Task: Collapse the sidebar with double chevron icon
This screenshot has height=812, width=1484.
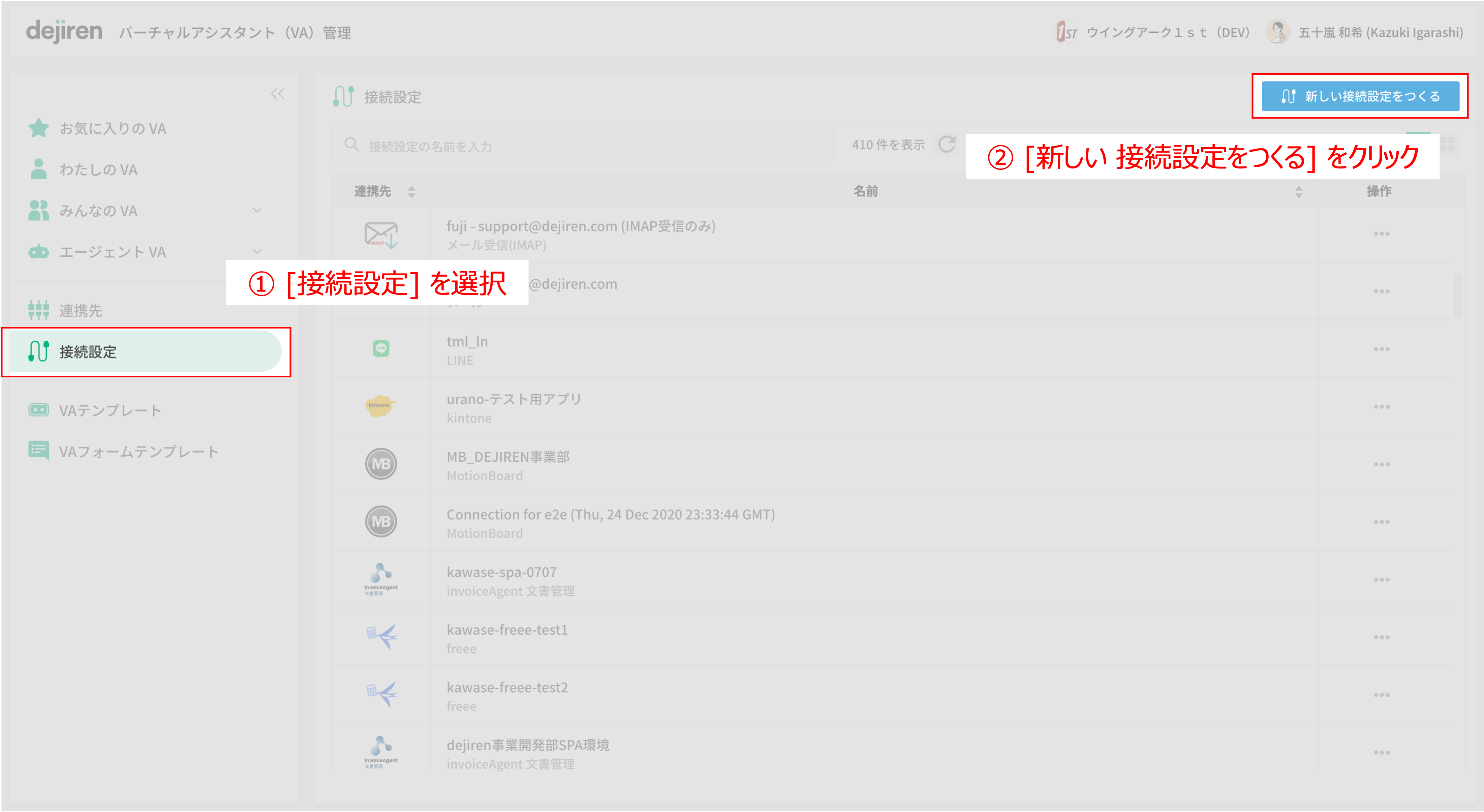Action: pos(278,94)
